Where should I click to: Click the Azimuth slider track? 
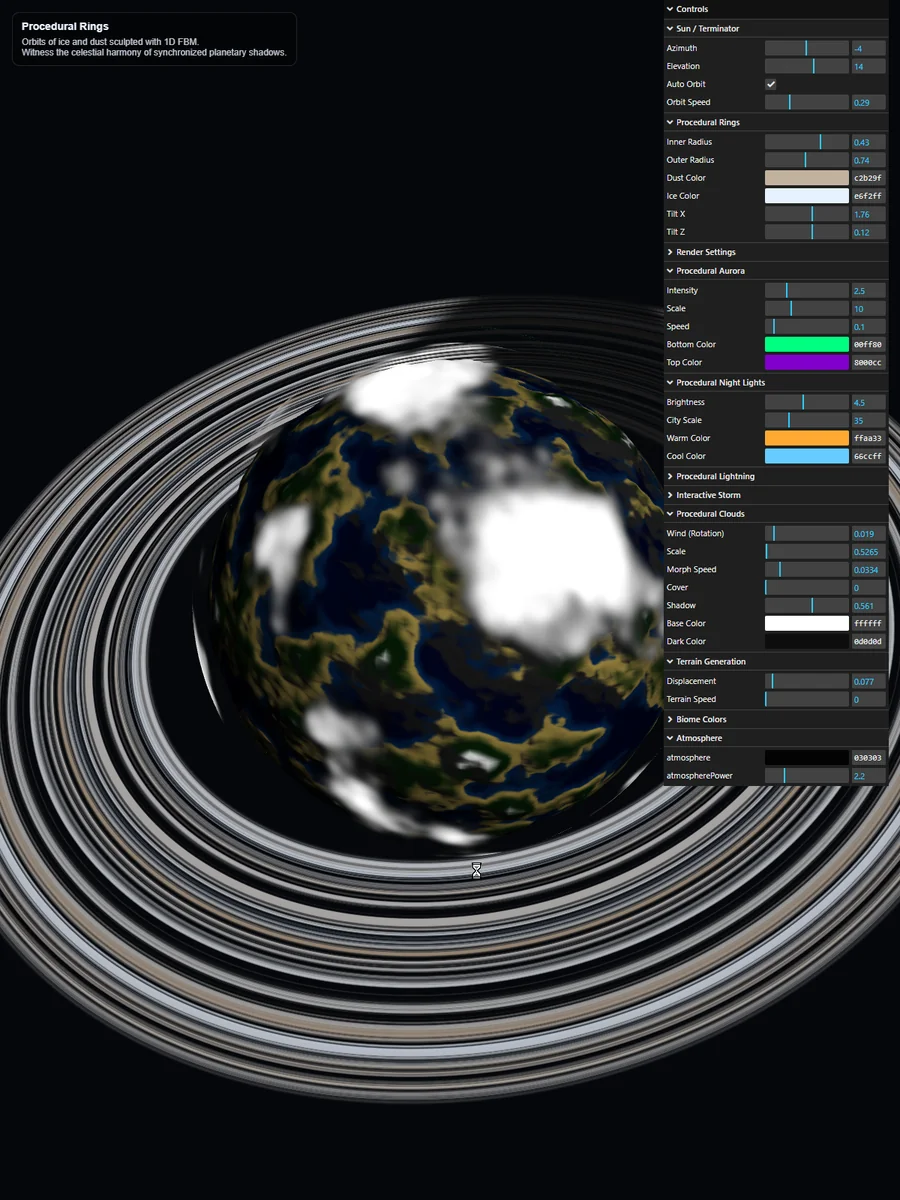(806, 48)
